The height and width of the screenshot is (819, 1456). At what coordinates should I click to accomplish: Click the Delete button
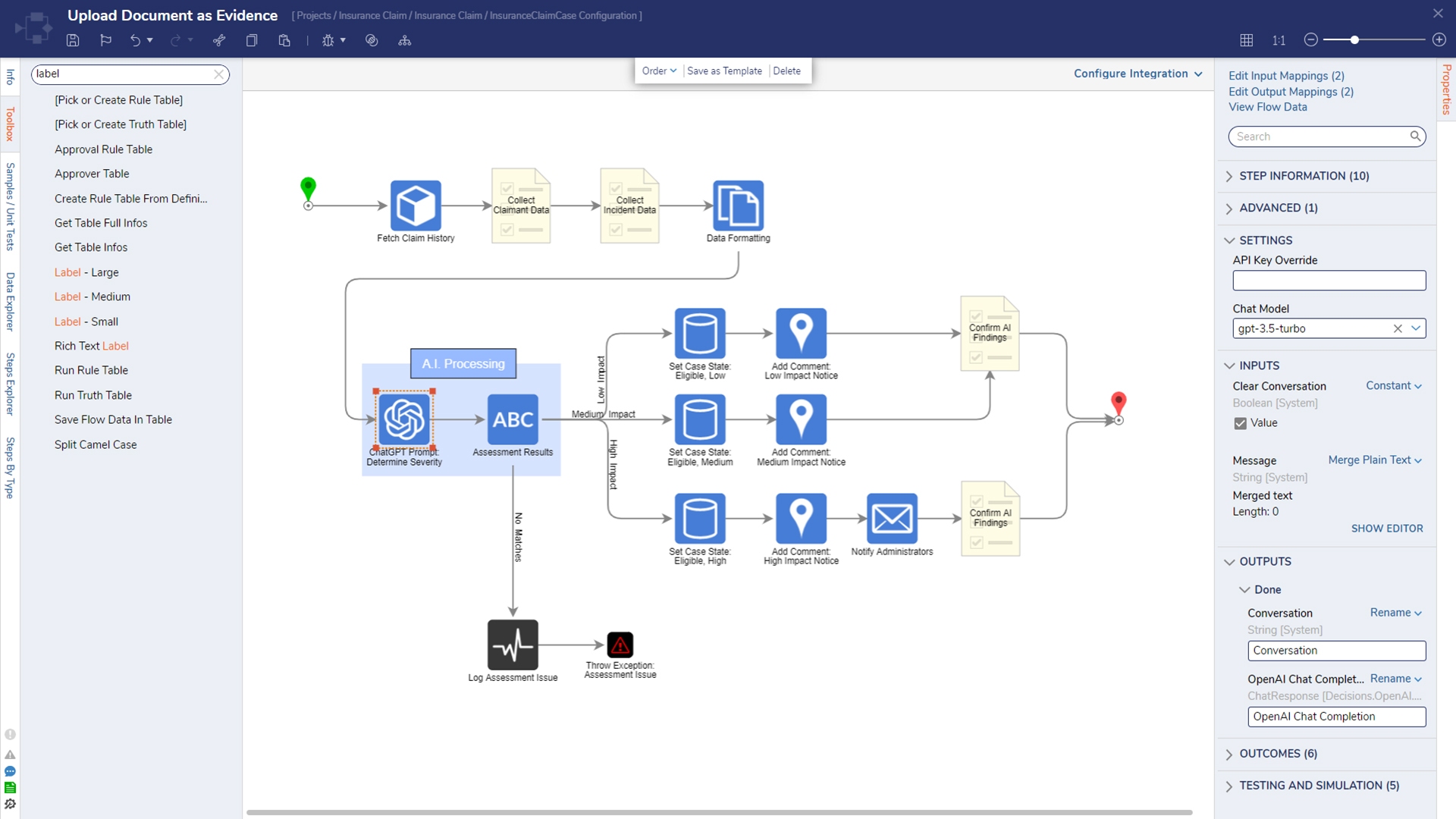[x=786, y=71]
